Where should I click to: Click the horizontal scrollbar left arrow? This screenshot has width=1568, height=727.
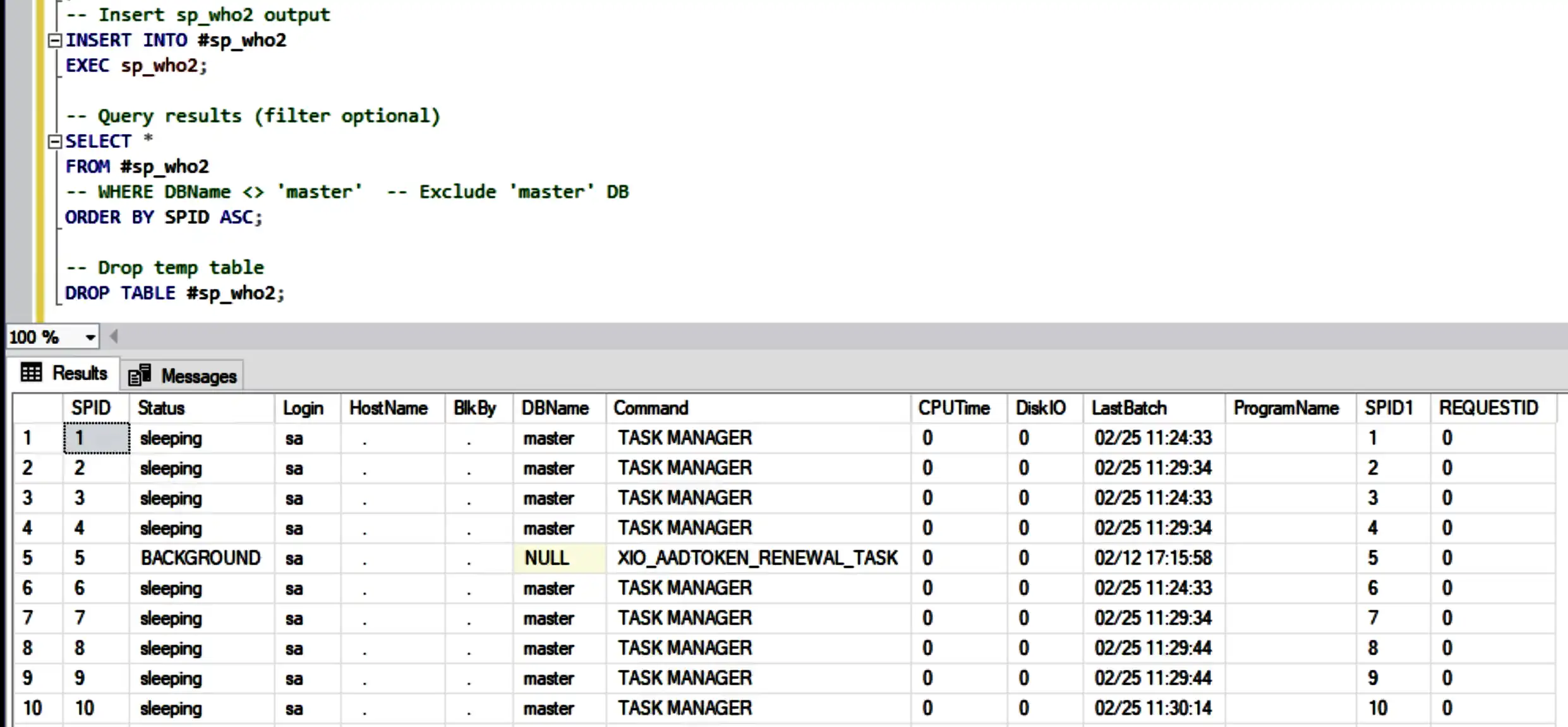(x=114, y=336)
